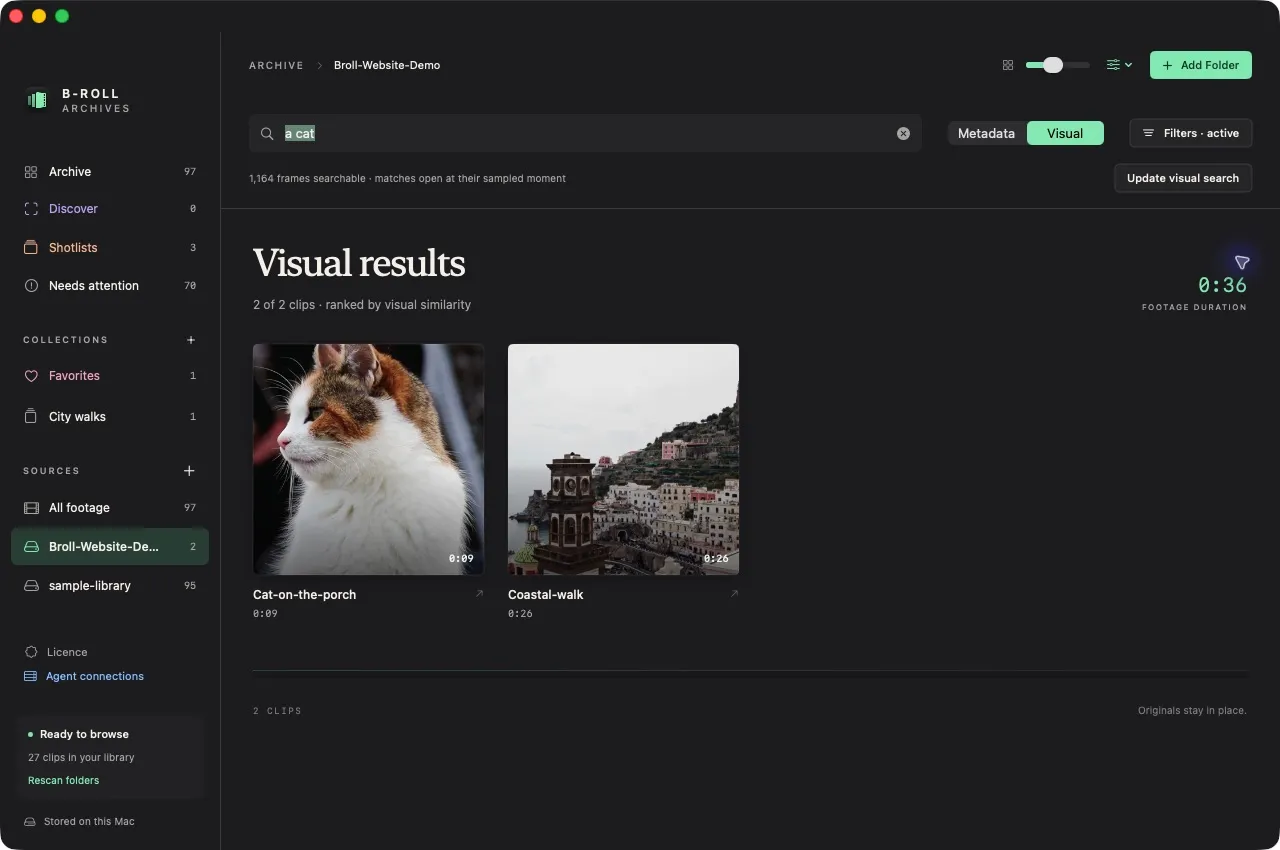The image size is (1280, 850).
Task: Click the City walks collection icon
Action: (31, 417)
